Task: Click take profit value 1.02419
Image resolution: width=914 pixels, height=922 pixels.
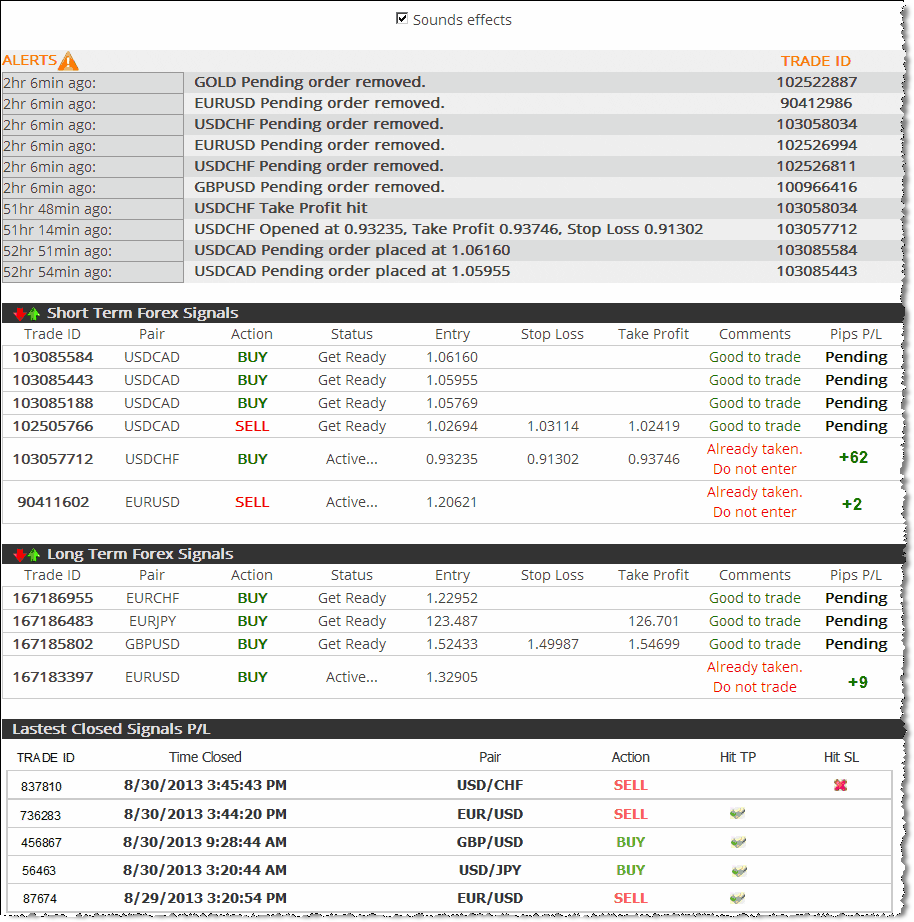Action: click(653, 426)
